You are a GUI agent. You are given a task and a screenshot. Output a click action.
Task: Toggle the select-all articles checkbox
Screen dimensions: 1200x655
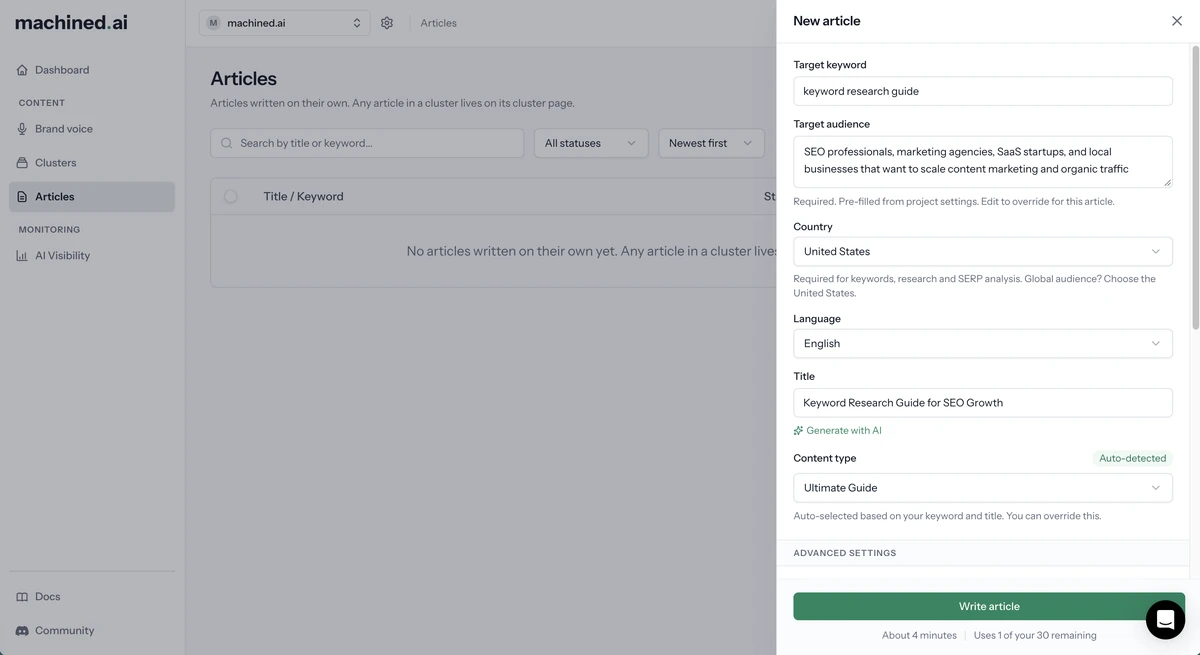tap(231, 197)
